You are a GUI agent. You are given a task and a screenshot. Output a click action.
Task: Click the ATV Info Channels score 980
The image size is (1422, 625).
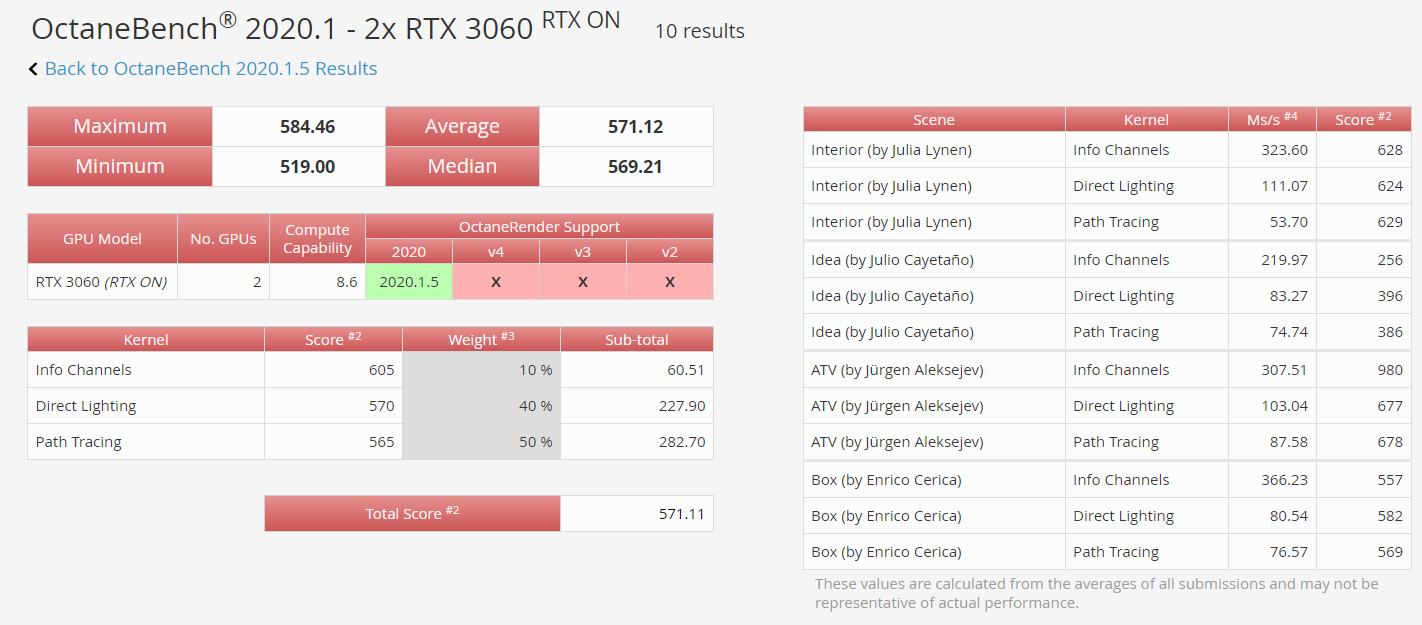point(1390,370)
